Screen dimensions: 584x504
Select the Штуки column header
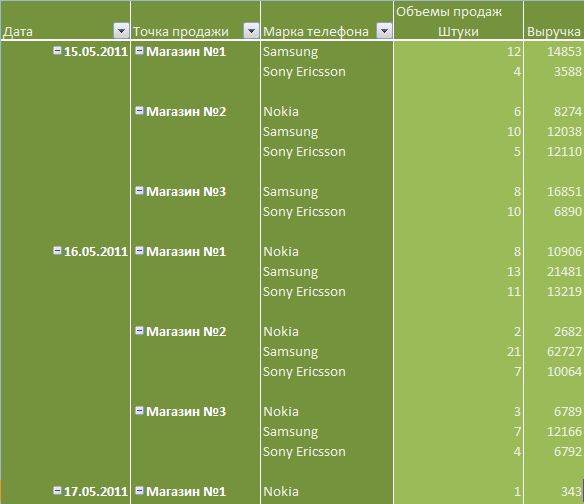pyautogui.click(x=458, y=31)
